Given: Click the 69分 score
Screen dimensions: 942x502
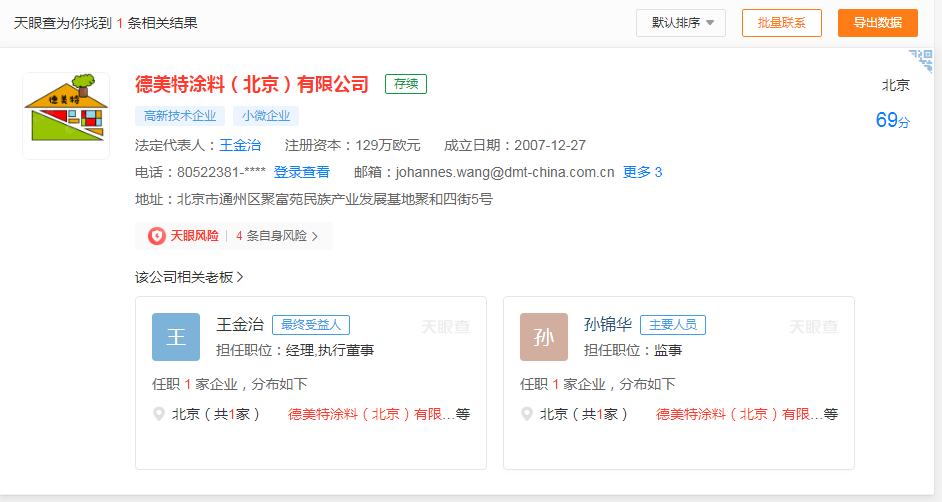Looking at the screenshot, I should click(x=893, y=120).
